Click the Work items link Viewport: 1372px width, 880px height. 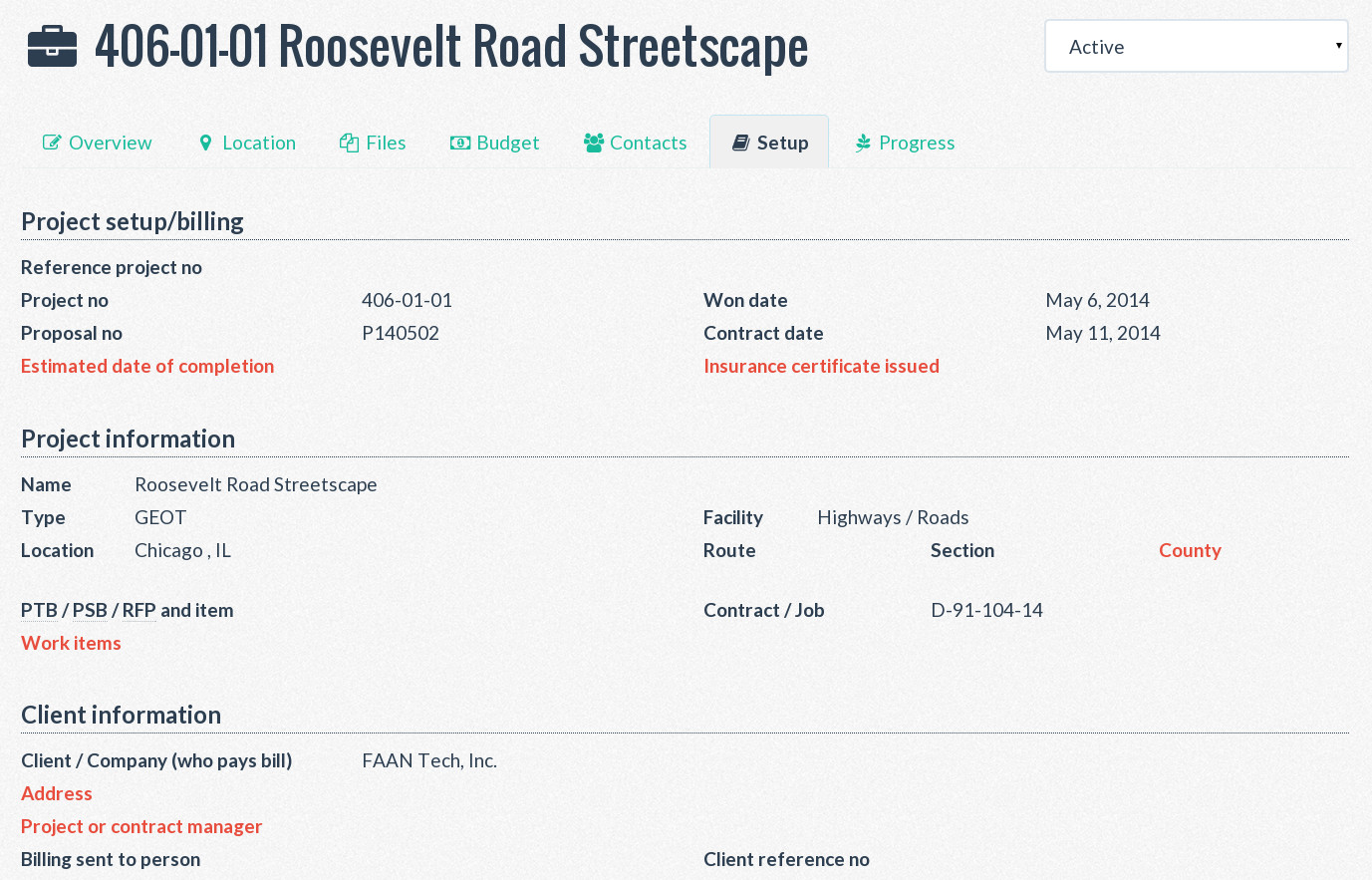click(71, 643)
